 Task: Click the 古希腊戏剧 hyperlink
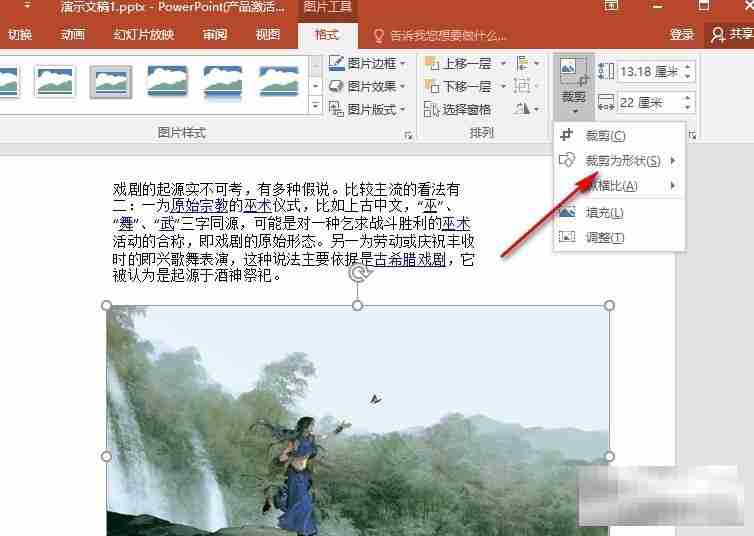point(410,260)
